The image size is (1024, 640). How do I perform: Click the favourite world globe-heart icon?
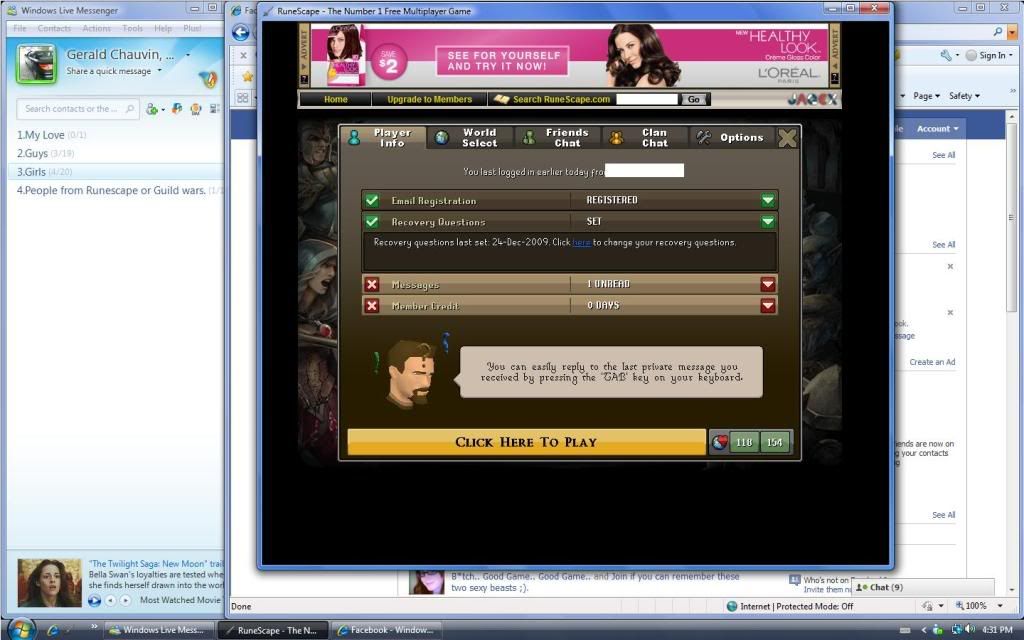[719, 443]
